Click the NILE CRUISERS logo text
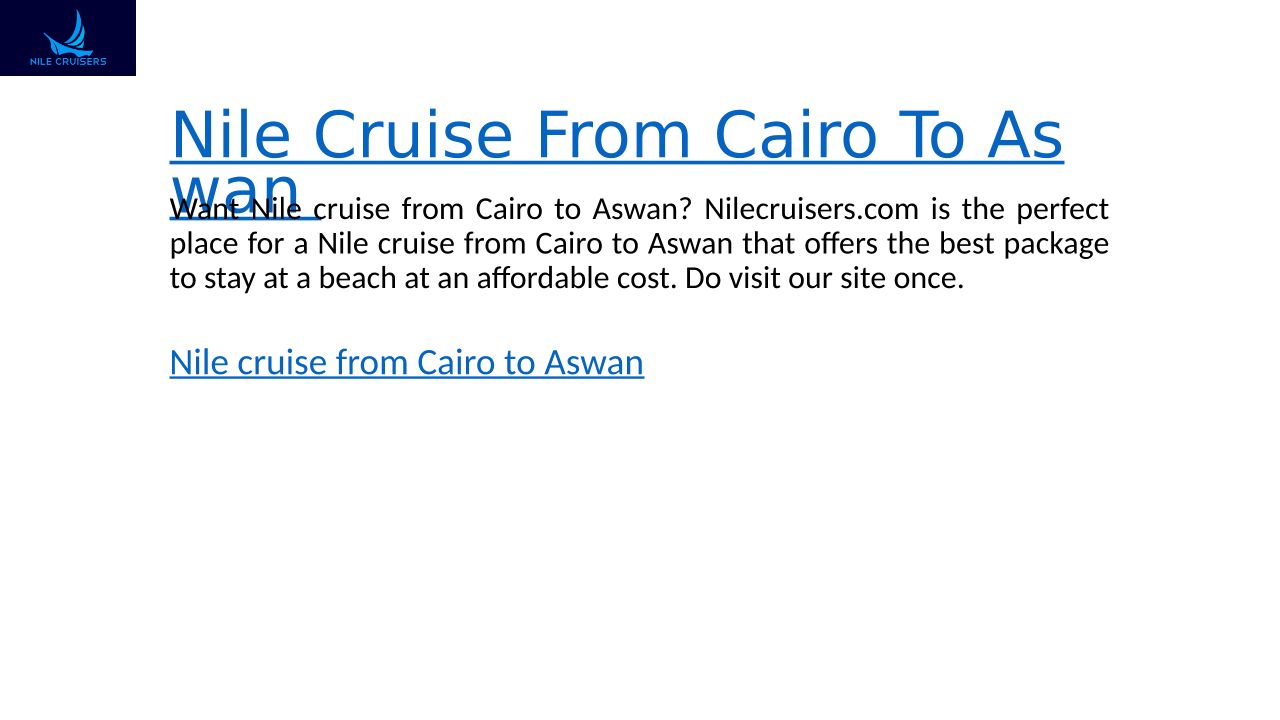The height and width of the screenshot is (720, 1280). 68,62
